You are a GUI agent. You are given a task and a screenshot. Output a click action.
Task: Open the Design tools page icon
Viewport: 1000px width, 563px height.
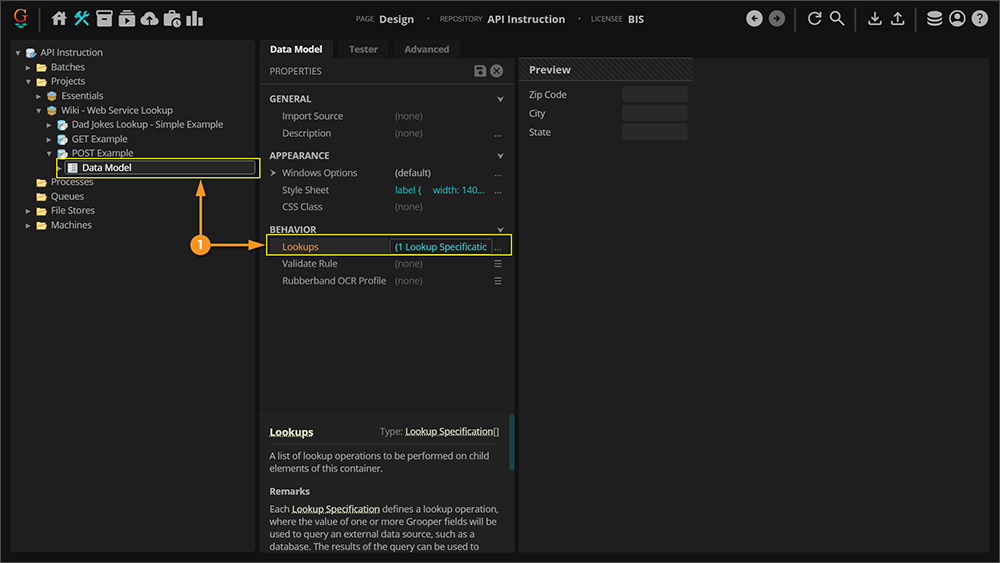point(82,19)
